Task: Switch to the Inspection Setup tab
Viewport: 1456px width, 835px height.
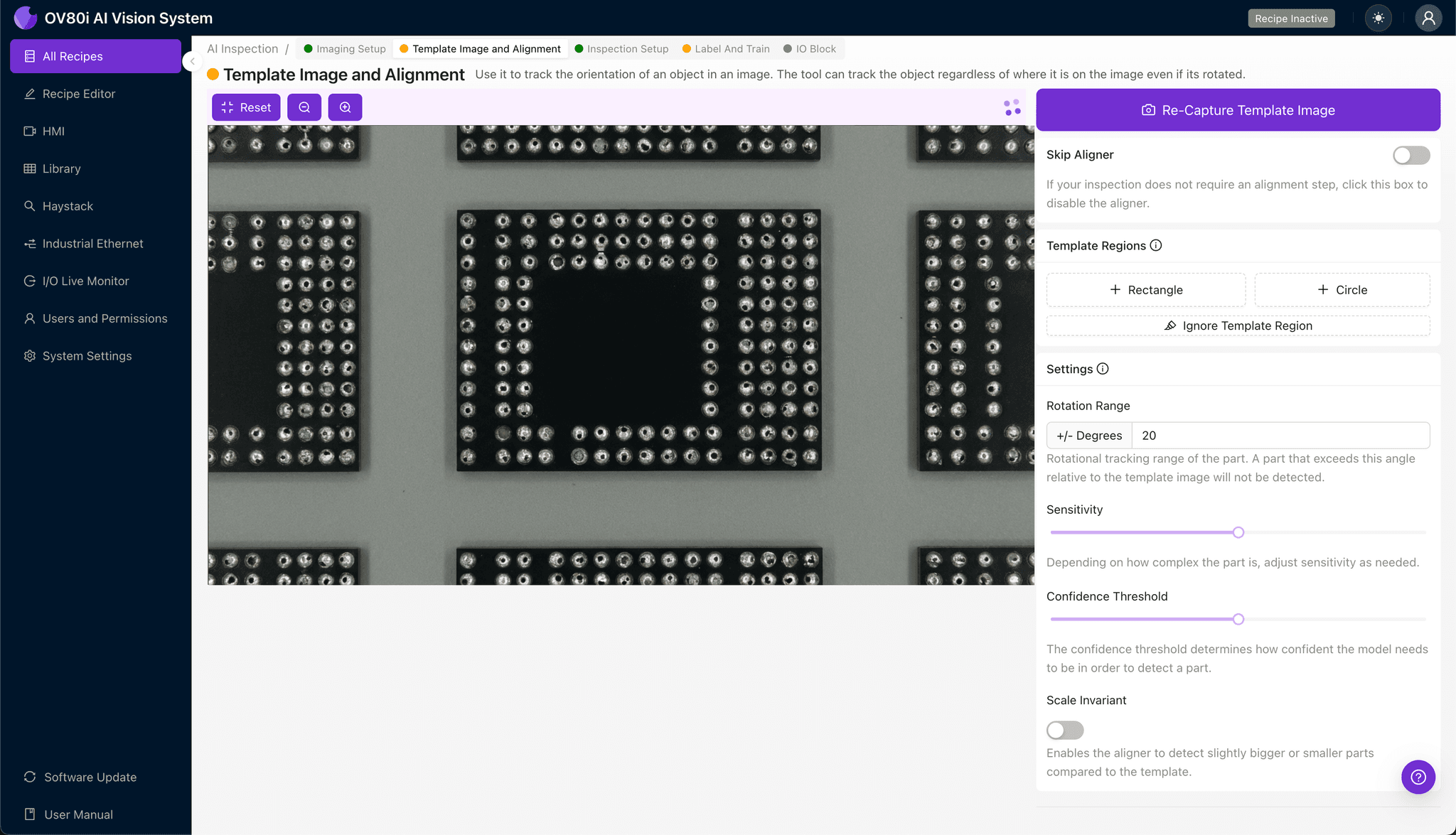Action: 621,49
